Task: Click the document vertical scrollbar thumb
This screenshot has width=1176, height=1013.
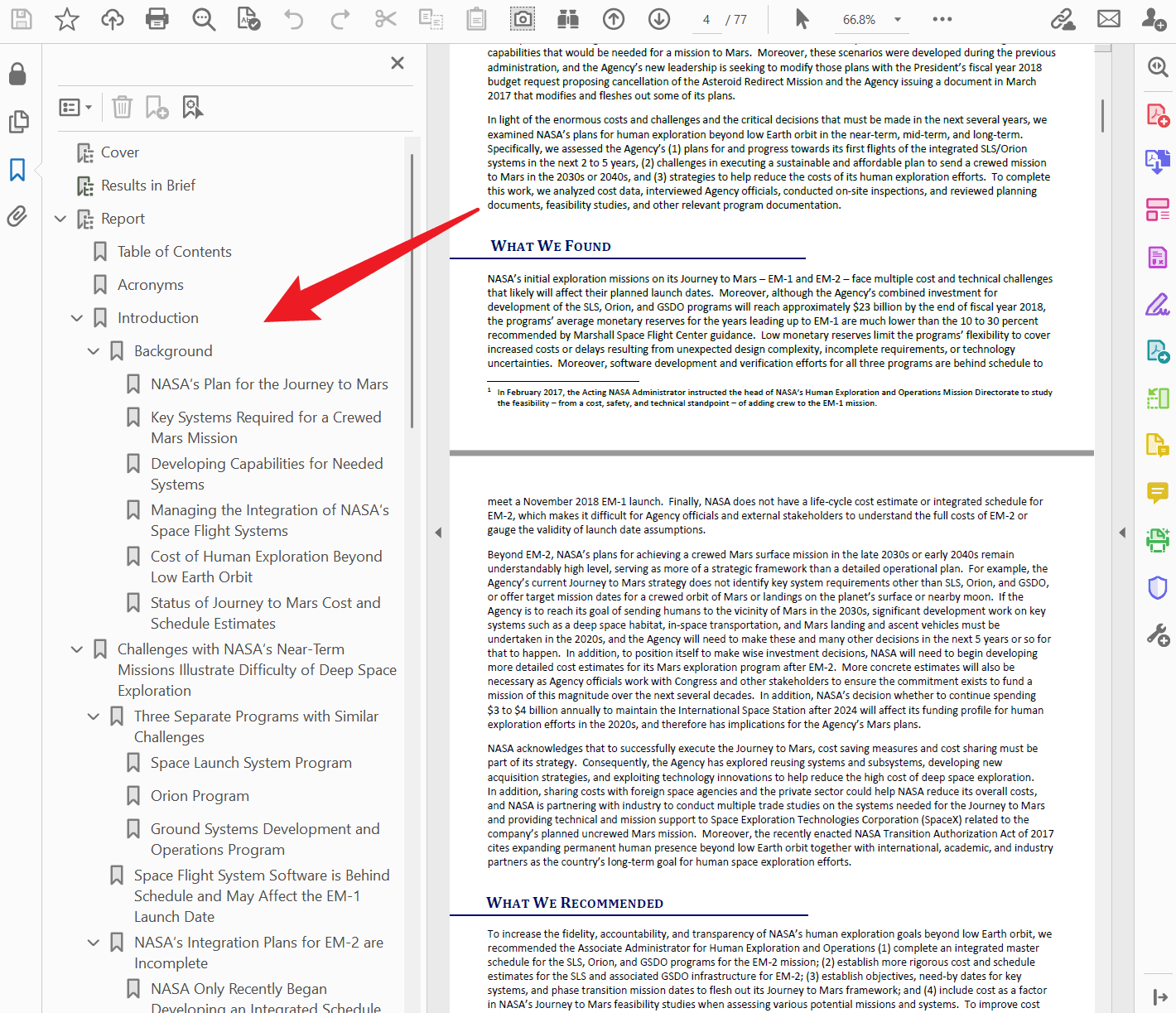Action: tap(1102, 115)
